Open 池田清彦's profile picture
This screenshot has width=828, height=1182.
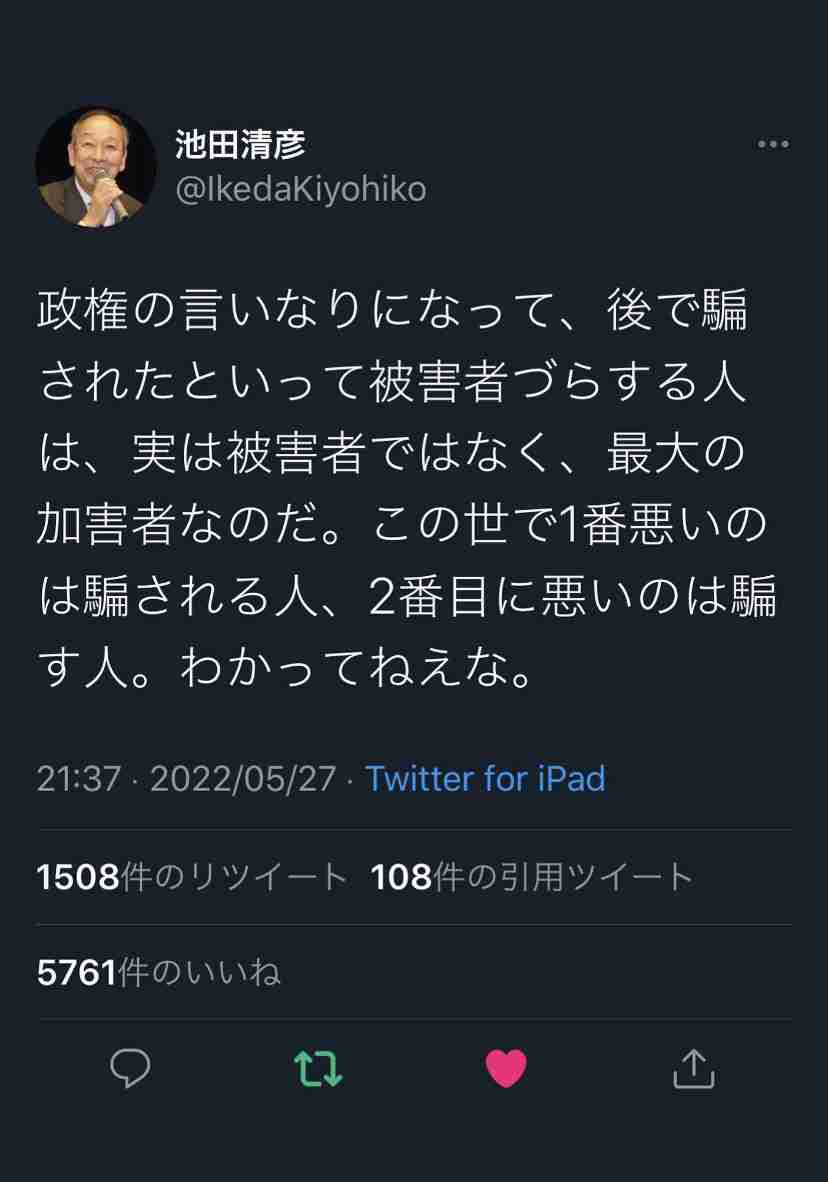96,167
